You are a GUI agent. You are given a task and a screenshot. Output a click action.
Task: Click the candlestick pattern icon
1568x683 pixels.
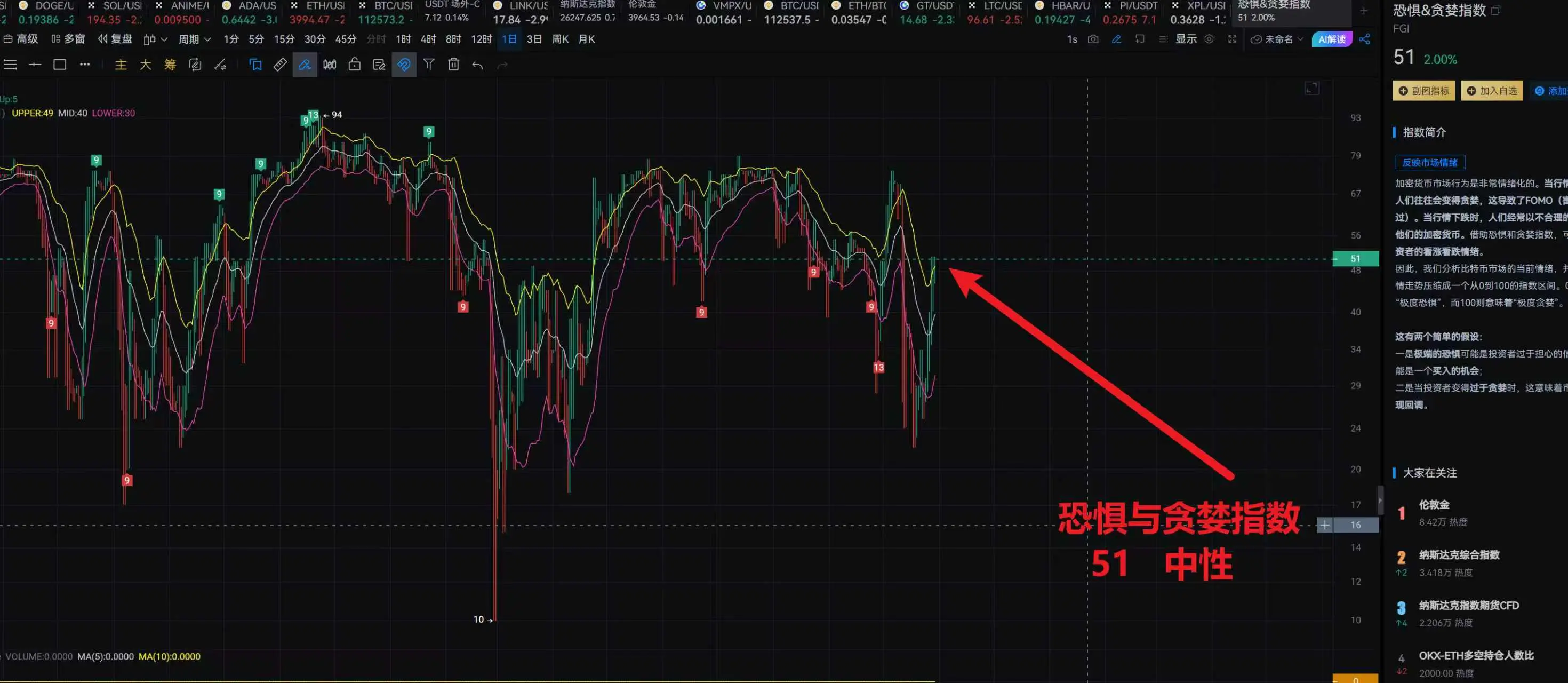click(329, 65)
